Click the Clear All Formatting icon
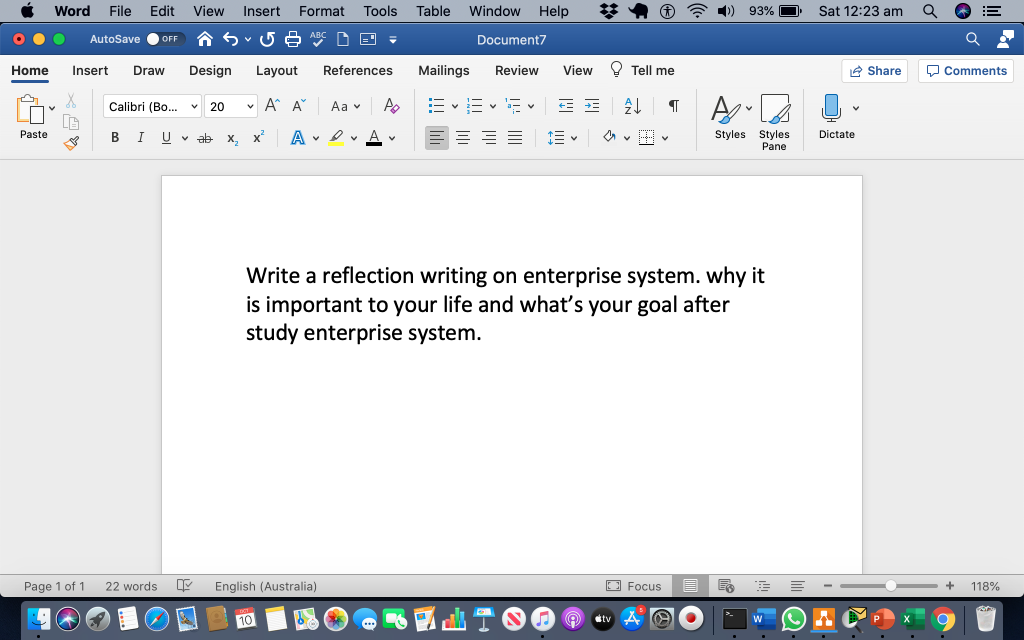1024x640 pixels. coord(391,105)
